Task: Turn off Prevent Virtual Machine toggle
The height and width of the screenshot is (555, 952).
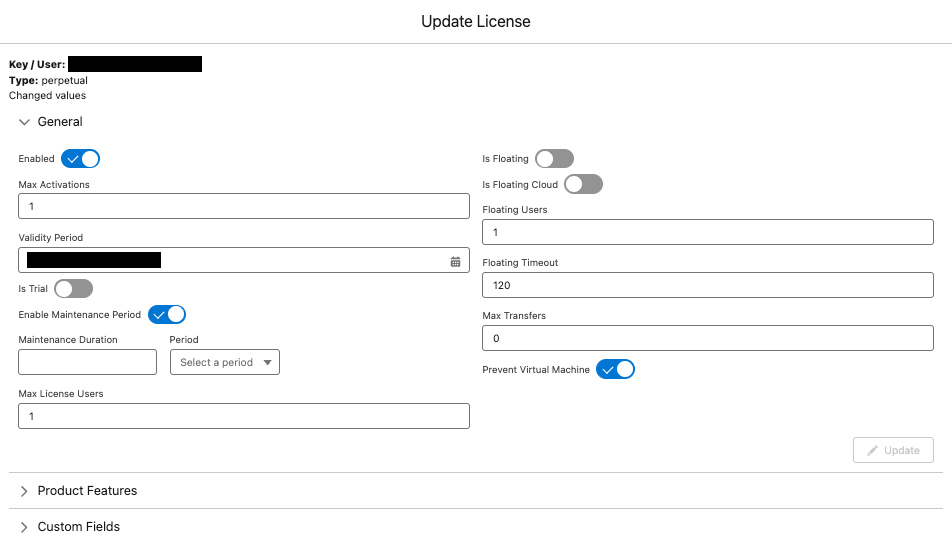Action: tap(615, 370)
